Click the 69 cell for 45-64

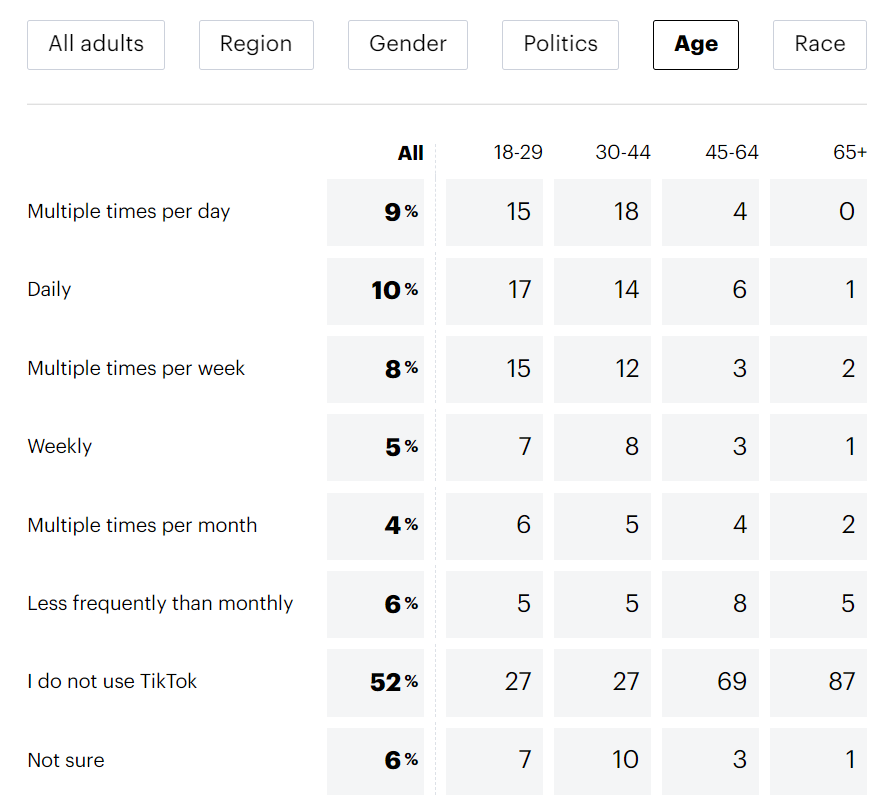point(711,682)
